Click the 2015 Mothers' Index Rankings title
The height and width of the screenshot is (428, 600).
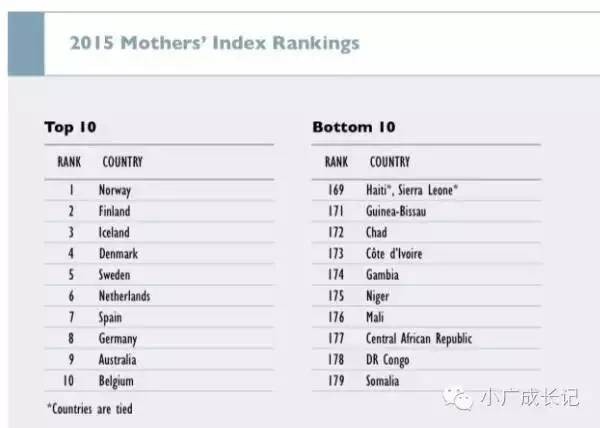[x=214, y=44]
